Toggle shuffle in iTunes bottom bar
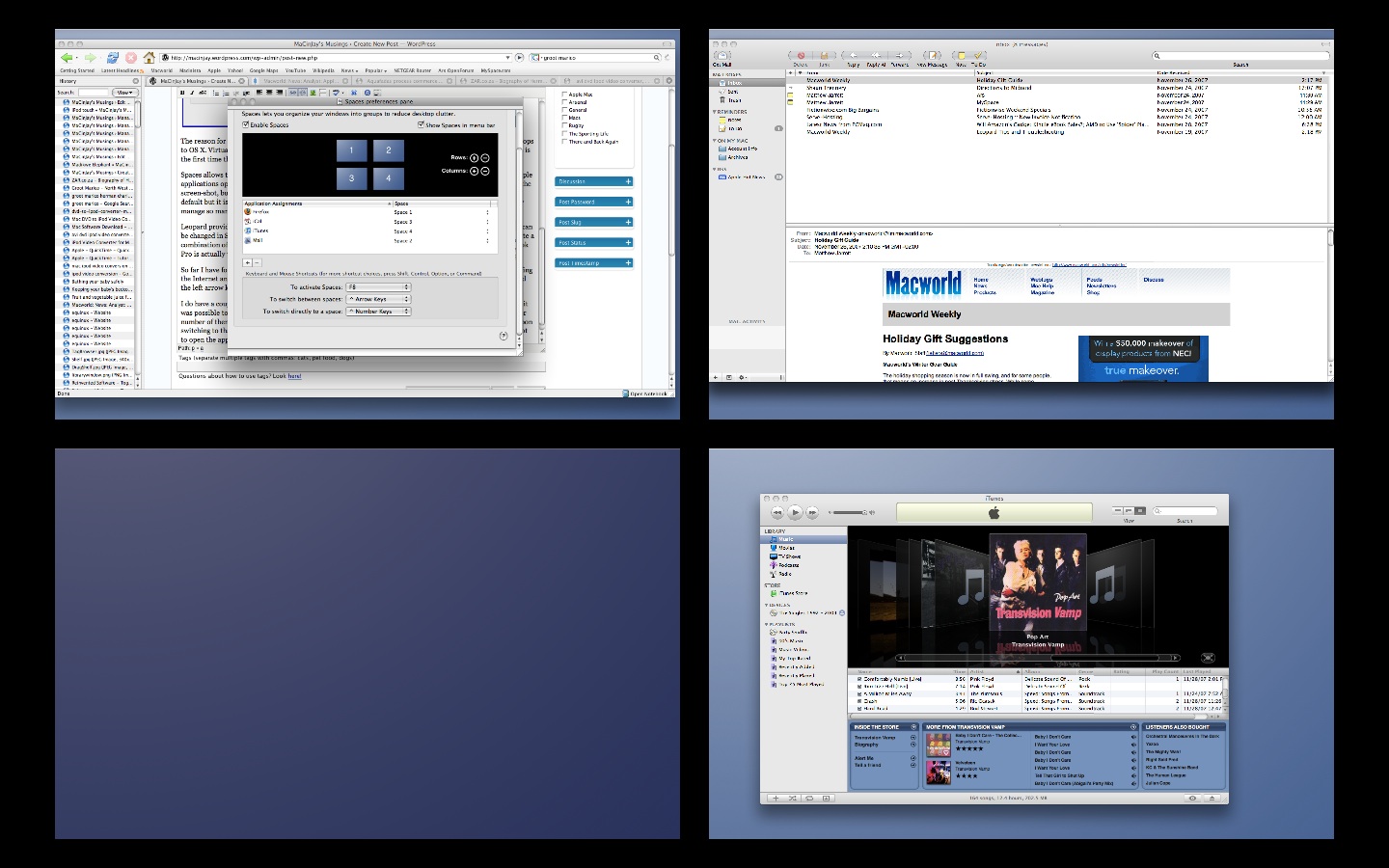 point(792,799)
